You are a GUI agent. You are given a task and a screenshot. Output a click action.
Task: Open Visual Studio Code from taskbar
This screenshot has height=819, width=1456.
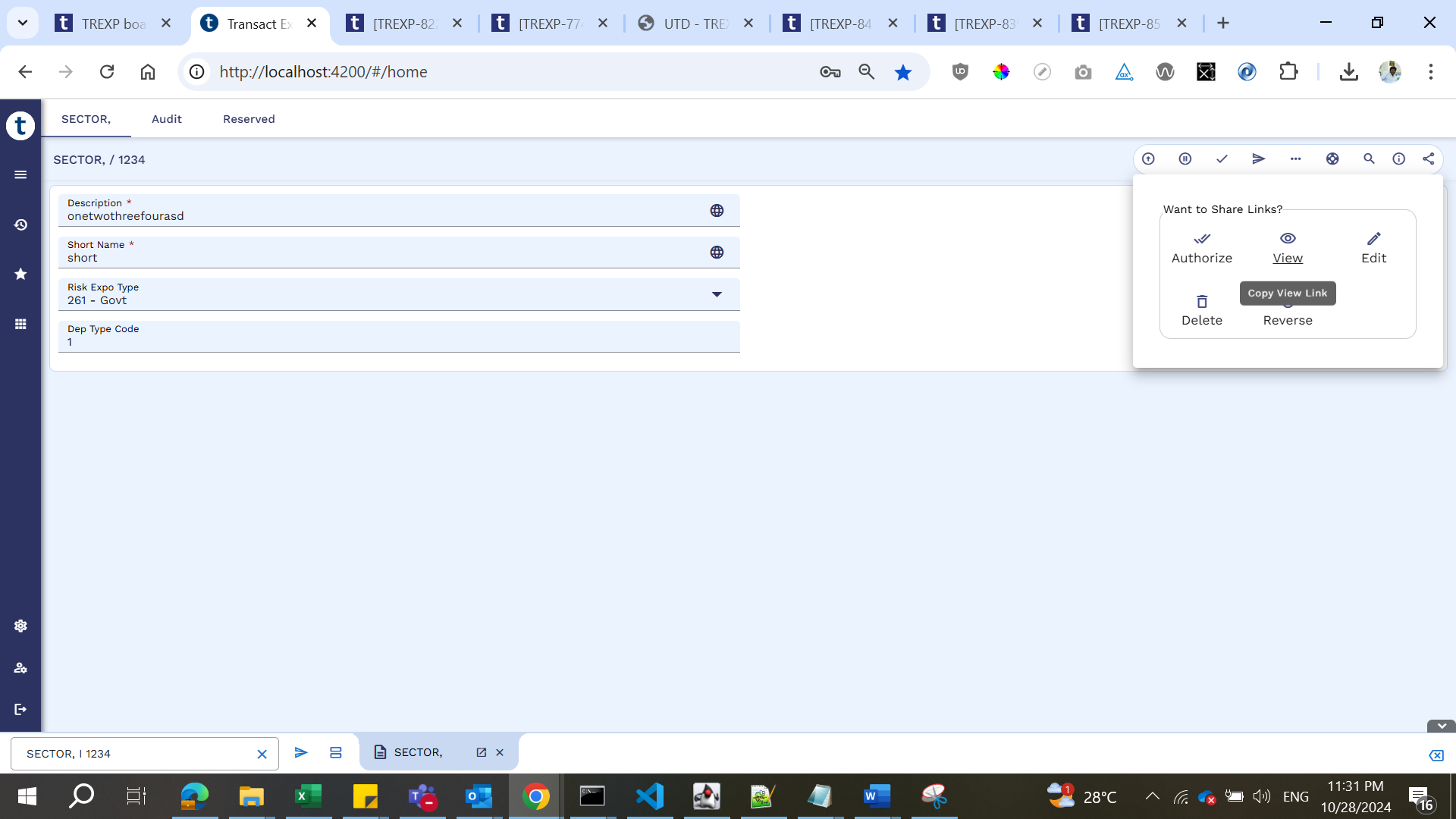[650, 796]
